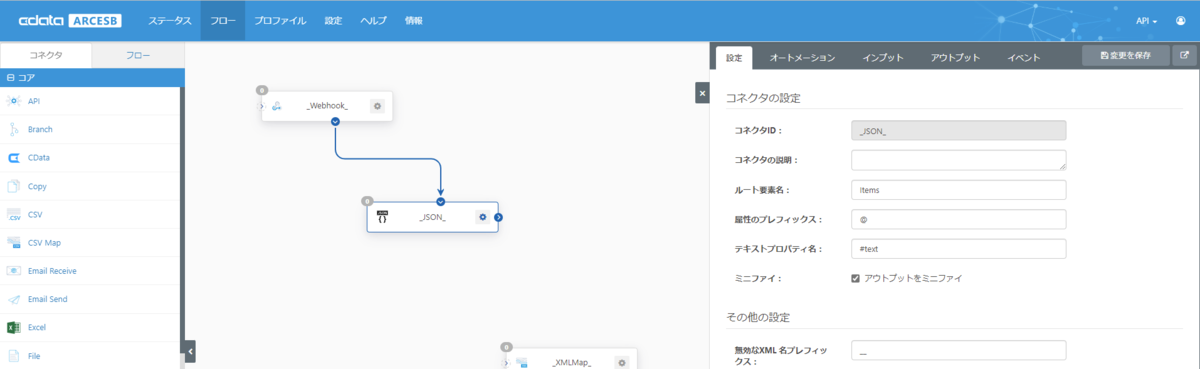Click the コネクタの説明 text area
Viewport: 1200px width, 369px height.
pyautogui.click(x=958, y=160)
